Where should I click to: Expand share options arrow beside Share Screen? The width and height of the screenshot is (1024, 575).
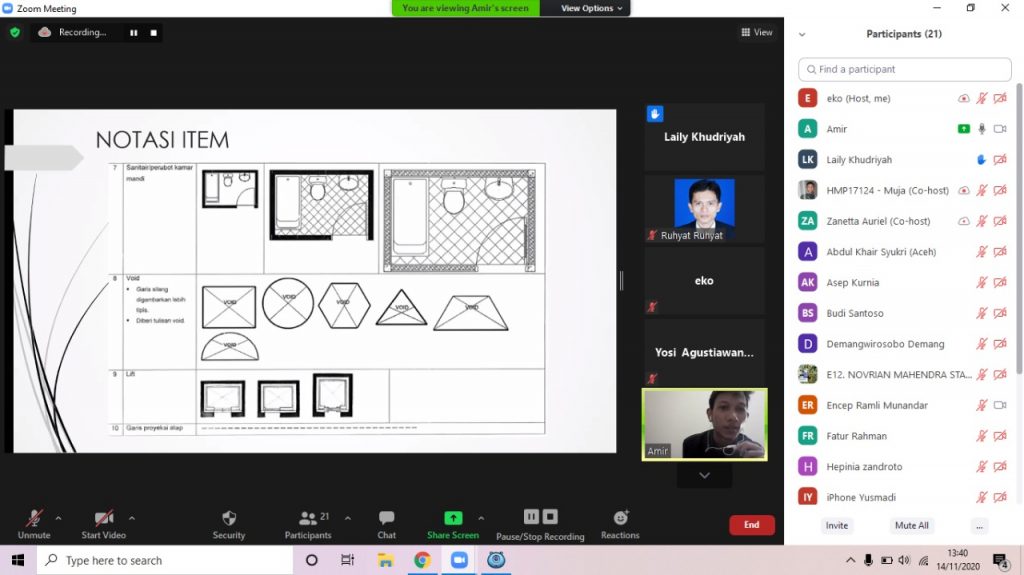coord(481,518)
